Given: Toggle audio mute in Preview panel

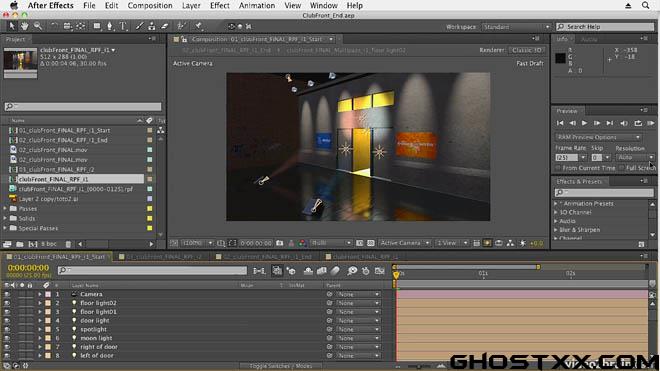Looking at the screenshot, I should [624, 123].
